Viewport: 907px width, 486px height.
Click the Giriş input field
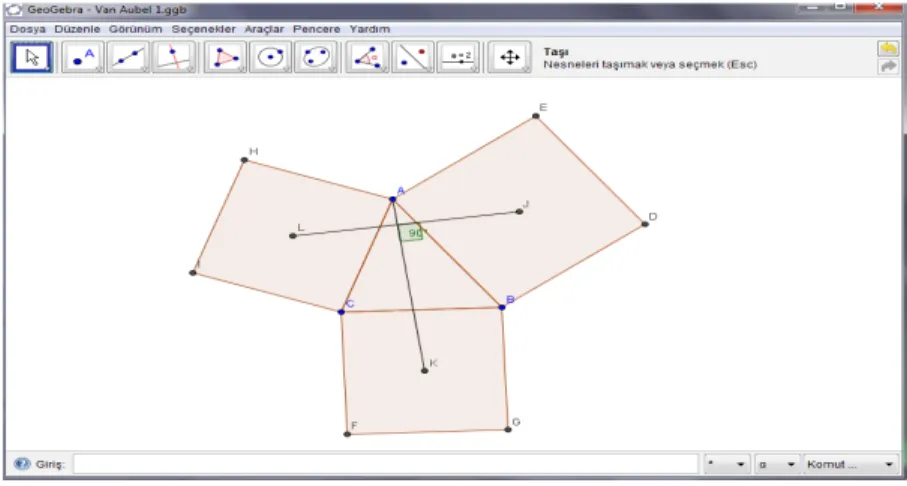point(386,464)
